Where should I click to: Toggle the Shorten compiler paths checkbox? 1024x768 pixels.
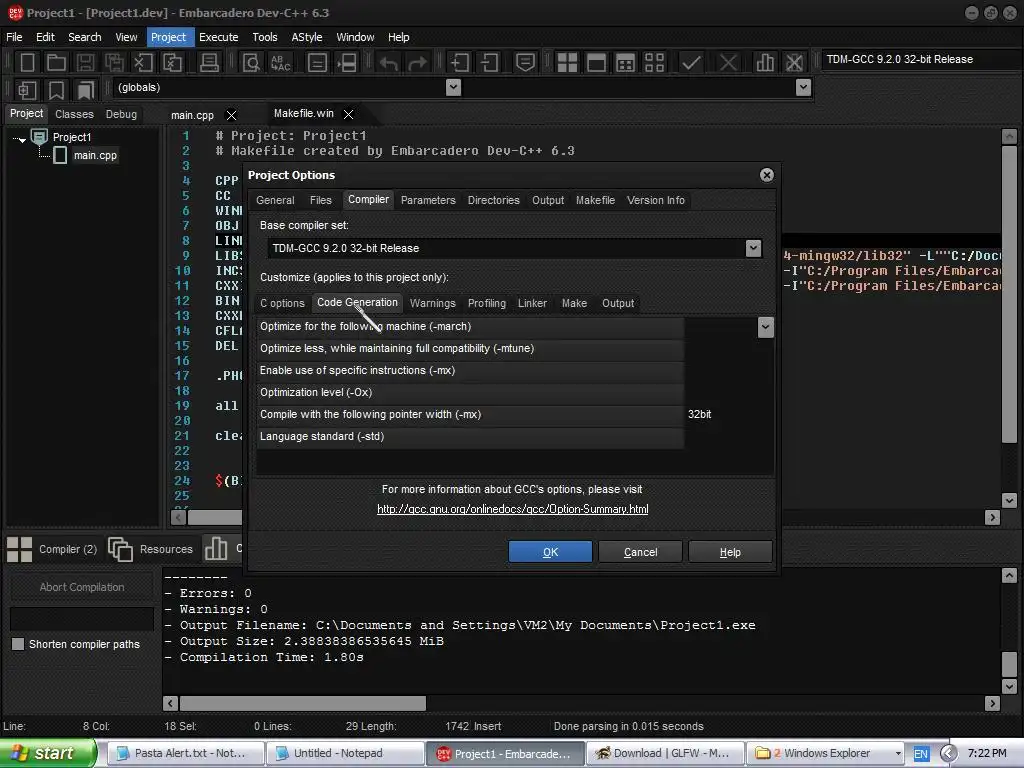click(x=18, y=644)
